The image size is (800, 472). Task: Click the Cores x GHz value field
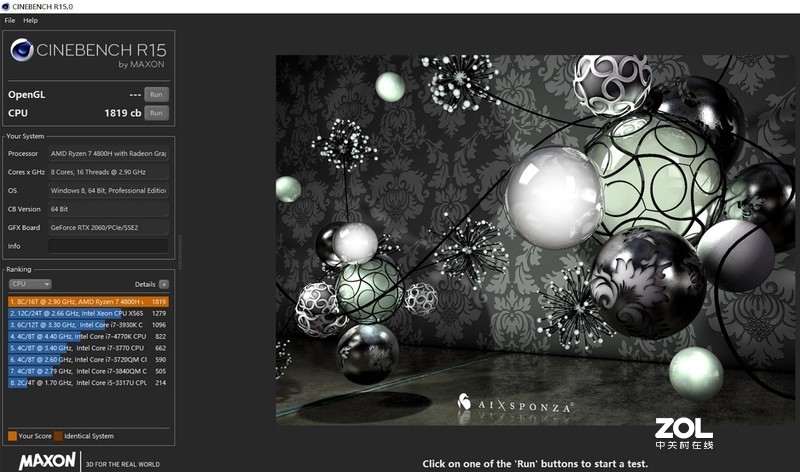(x=108, y=172)
